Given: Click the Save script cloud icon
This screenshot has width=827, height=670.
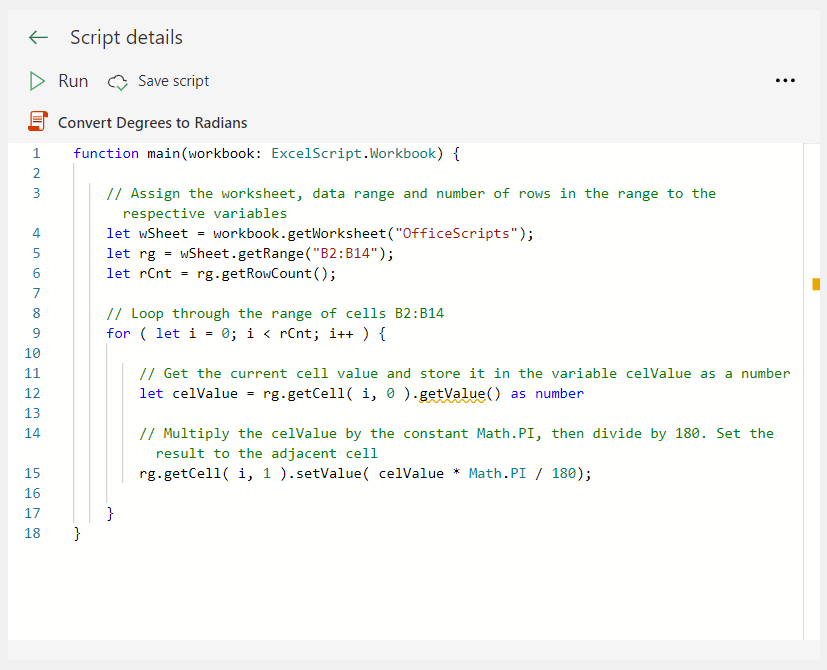Looking at the screenshot, I should (x=117, y=81).
